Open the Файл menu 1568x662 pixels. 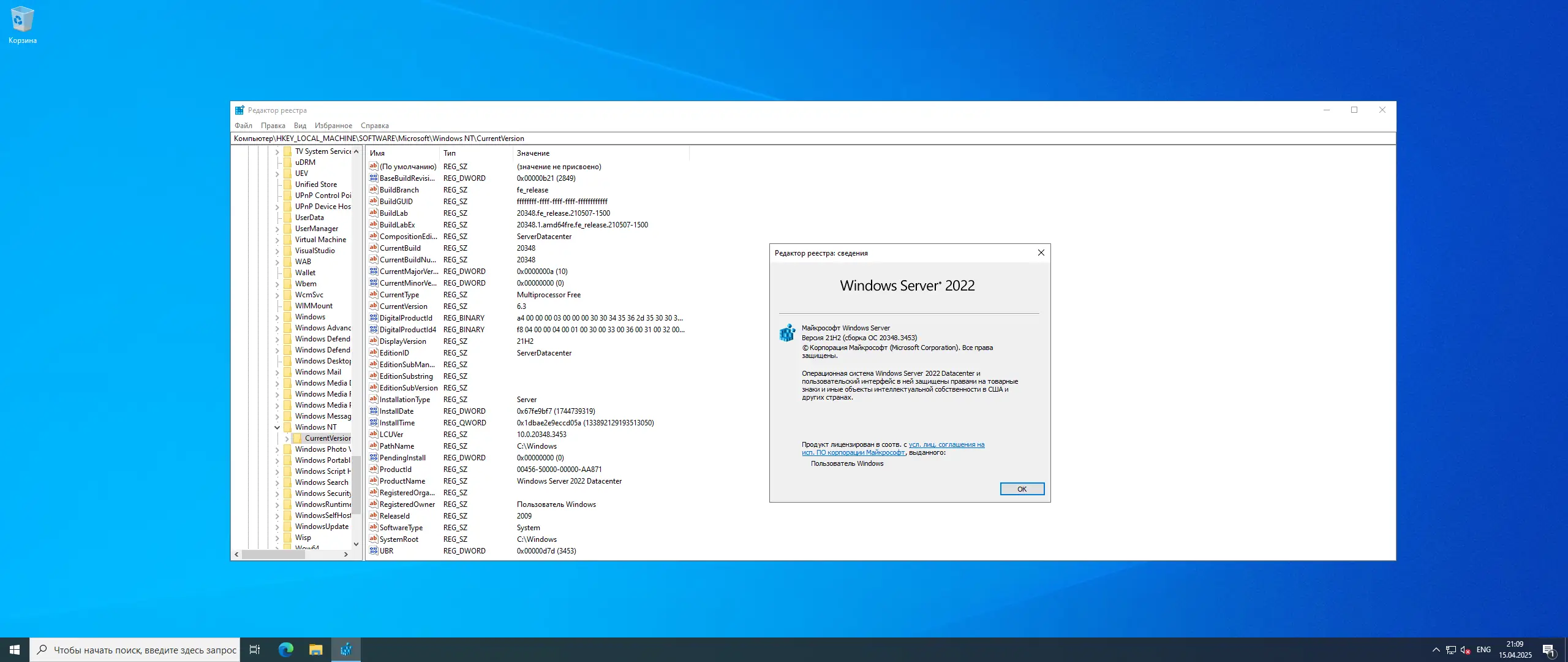pyautogui.click(x=243, y=126)
